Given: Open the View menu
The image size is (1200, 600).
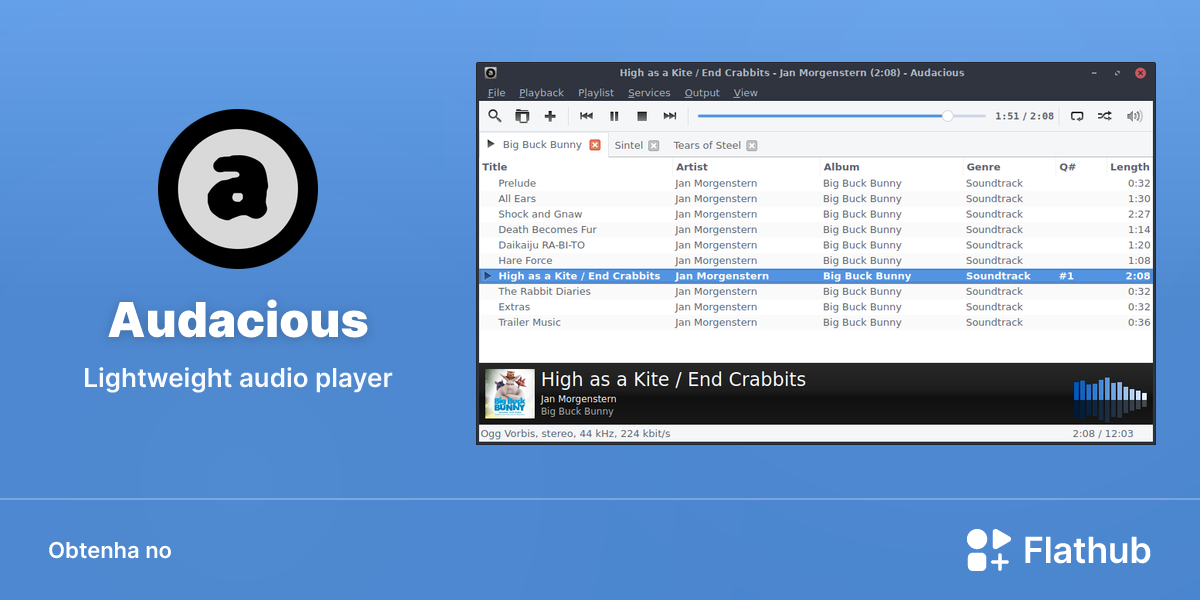Looking at the screenshot, I should click(746, 93).
